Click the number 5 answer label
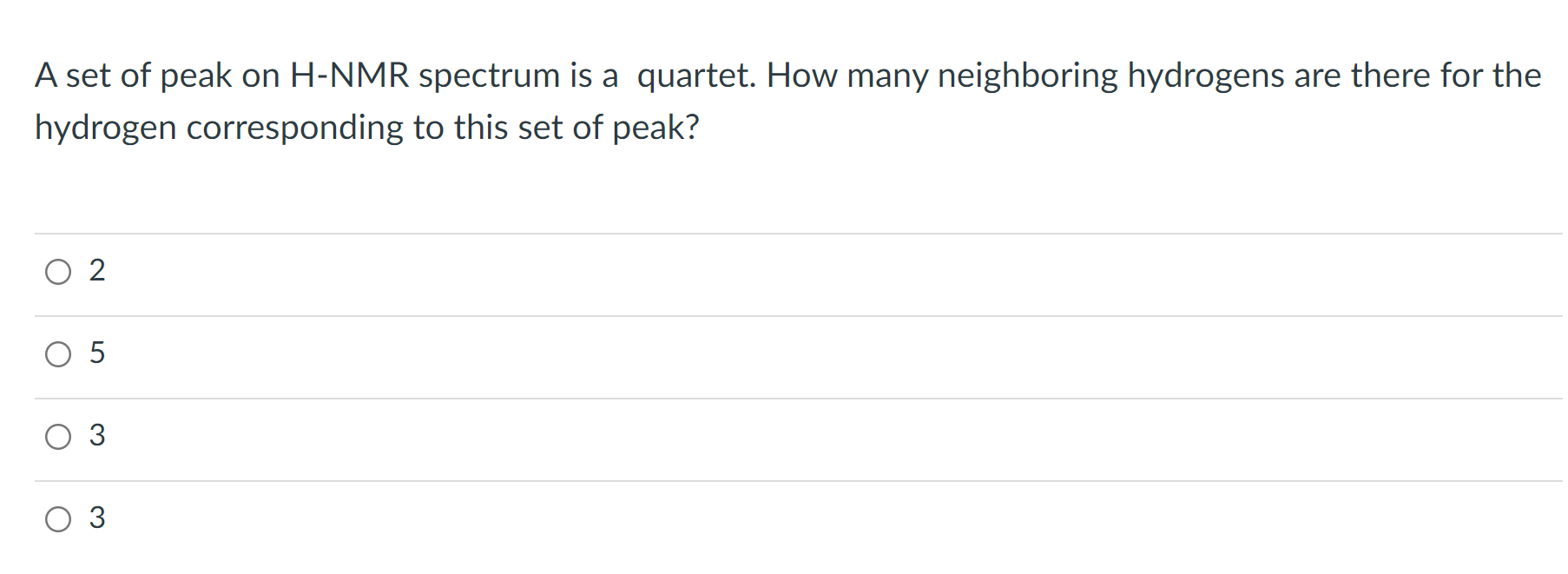This screenshot has height=574, width=1568. [x=97, y=354]
